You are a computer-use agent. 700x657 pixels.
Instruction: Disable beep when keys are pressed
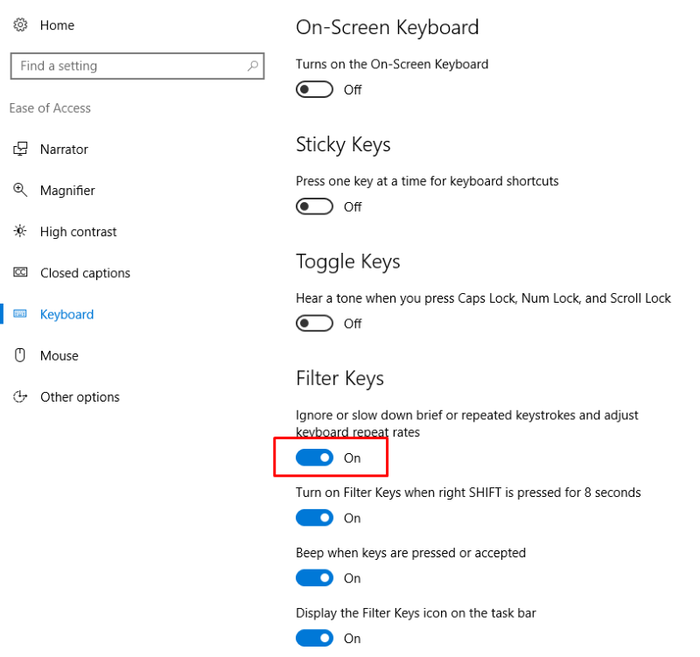pos(314,578)
